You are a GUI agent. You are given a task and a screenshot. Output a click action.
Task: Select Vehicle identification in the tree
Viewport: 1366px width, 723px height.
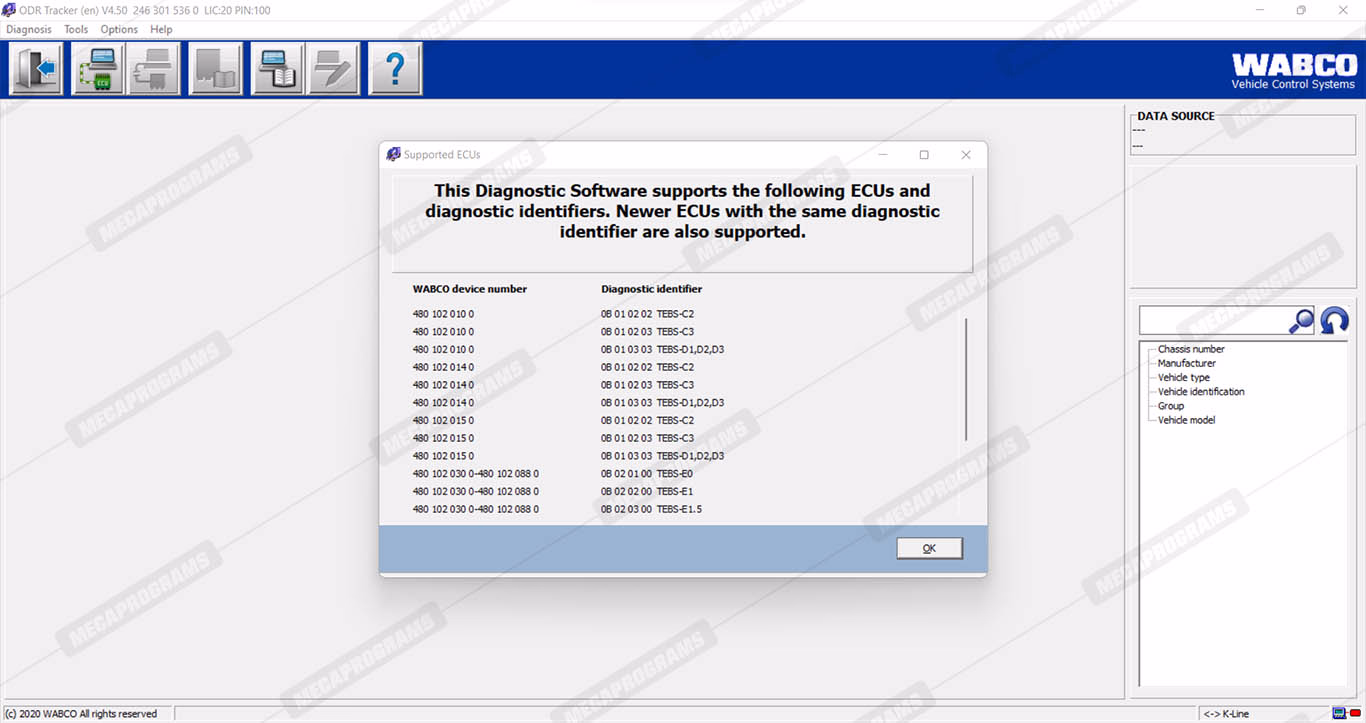pyautogui.click(x=1201, y=391)
